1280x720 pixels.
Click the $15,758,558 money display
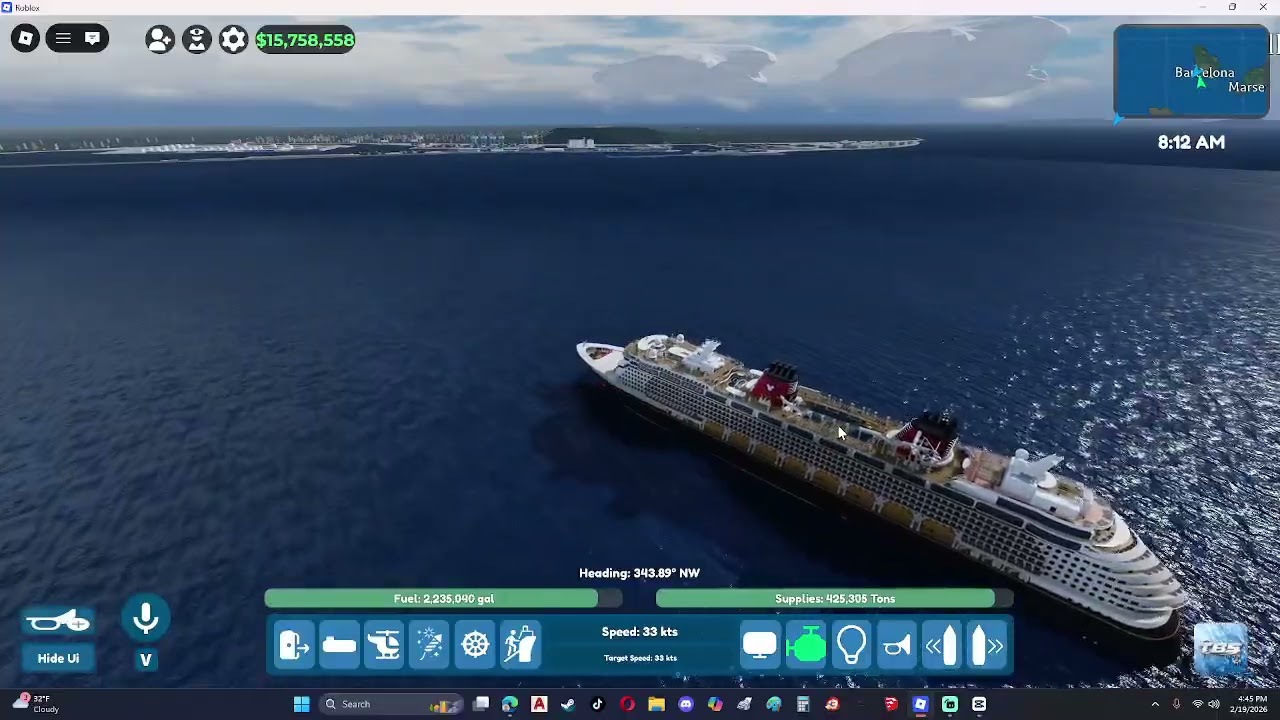click(x=305, y=40)
